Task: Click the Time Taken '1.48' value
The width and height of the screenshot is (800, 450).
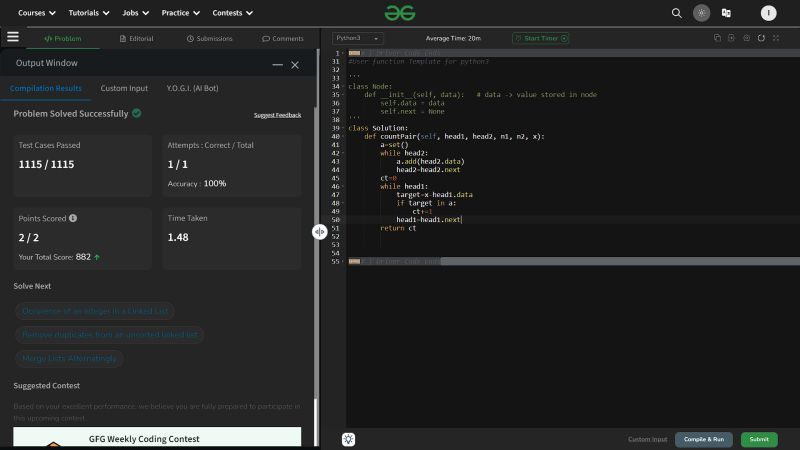Action: [x=178, y=237]
